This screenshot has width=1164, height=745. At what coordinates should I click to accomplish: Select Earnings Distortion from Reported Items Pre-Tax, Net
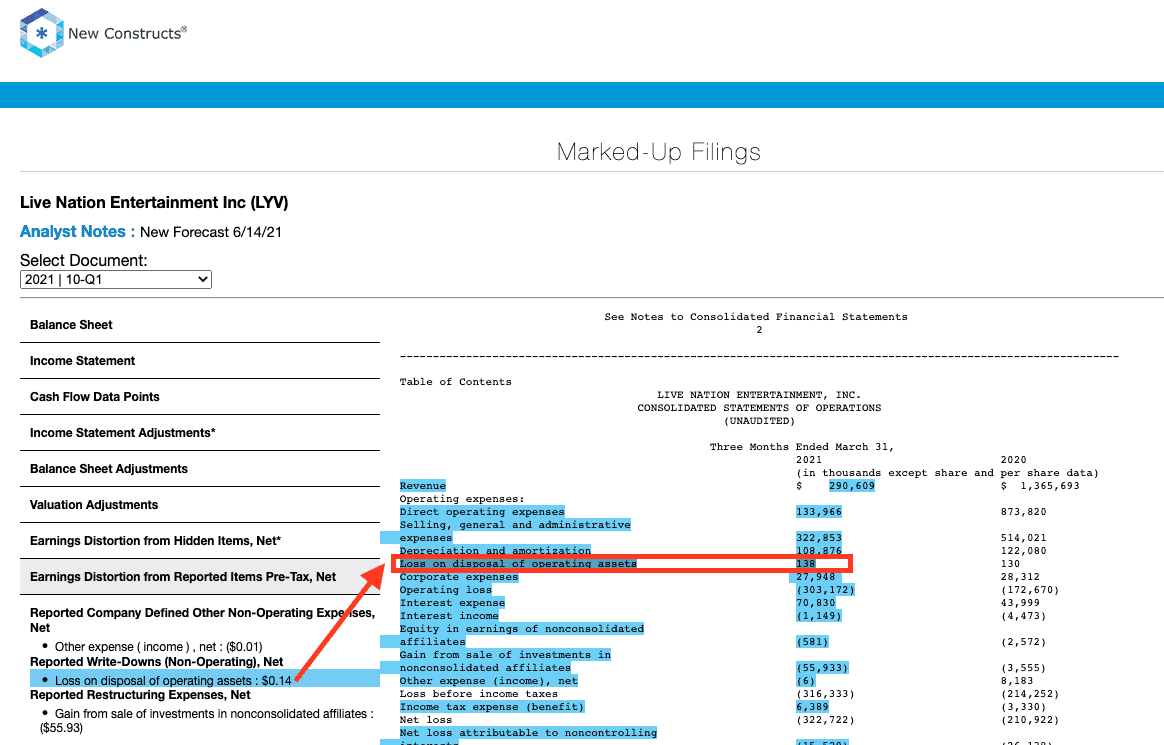click(x=200, y=577)
